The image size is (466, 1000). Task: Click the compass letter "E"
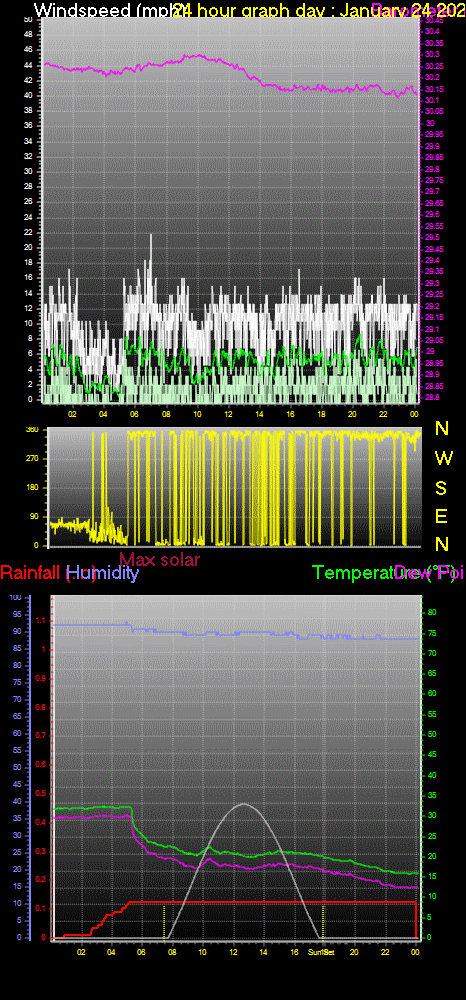(441, 517)
